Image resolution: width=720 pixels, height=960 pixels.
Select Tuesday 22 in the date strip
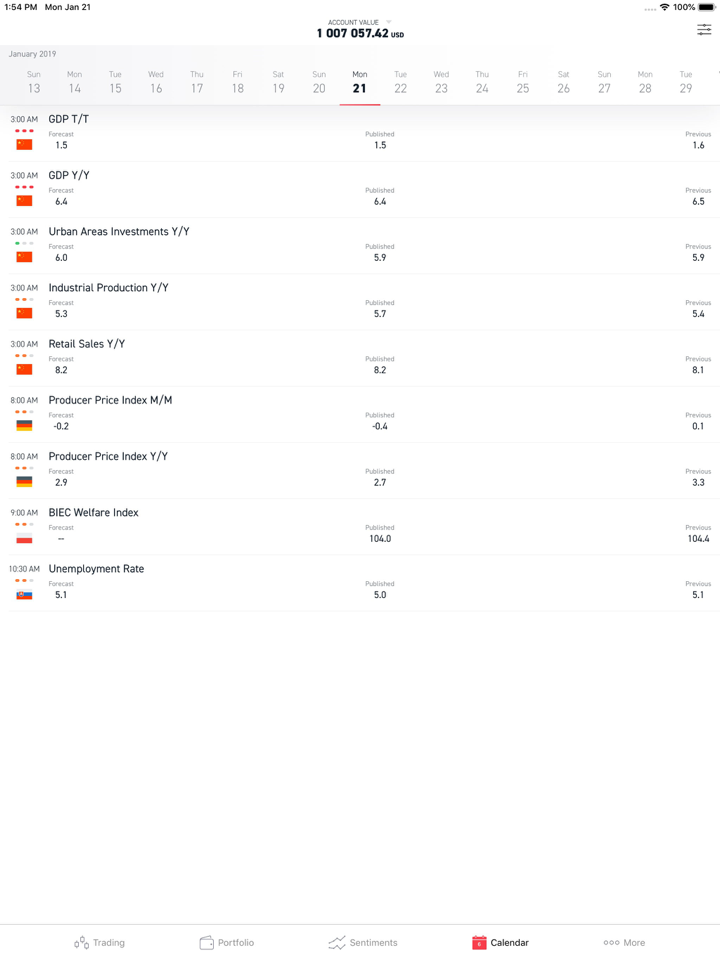(x=400, y=83)
